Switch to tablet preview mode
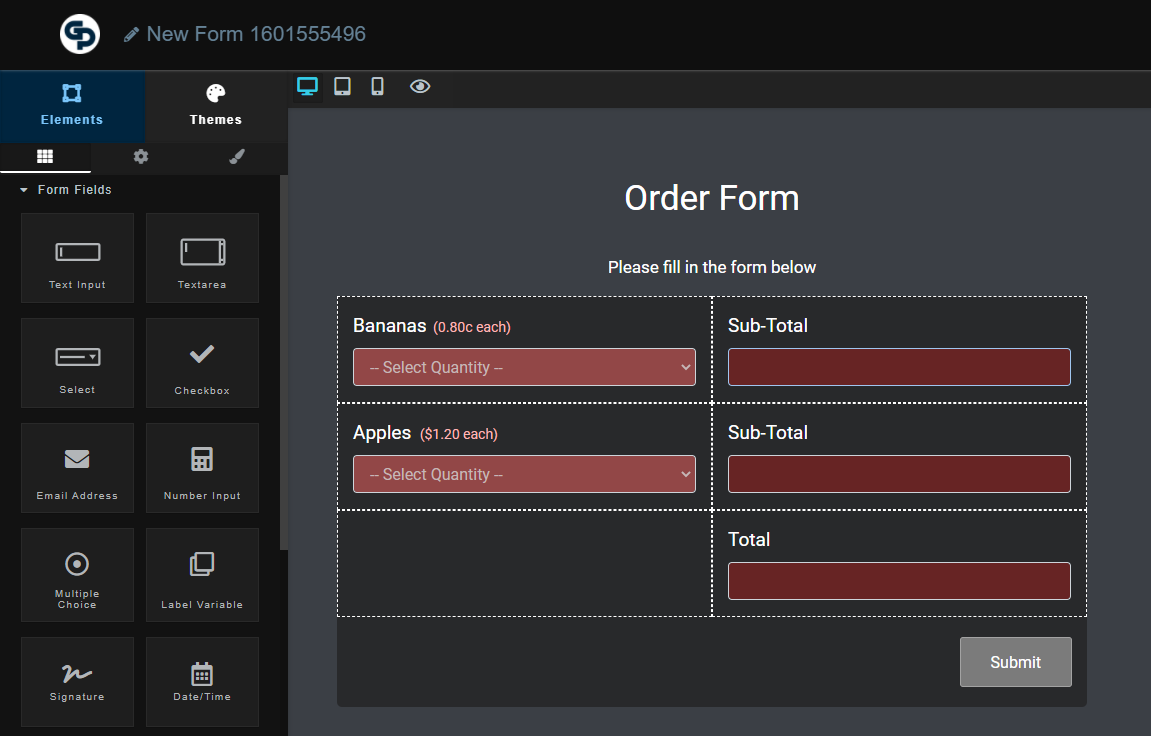The width and height of the screenshot is (1151, 736). 342,87
